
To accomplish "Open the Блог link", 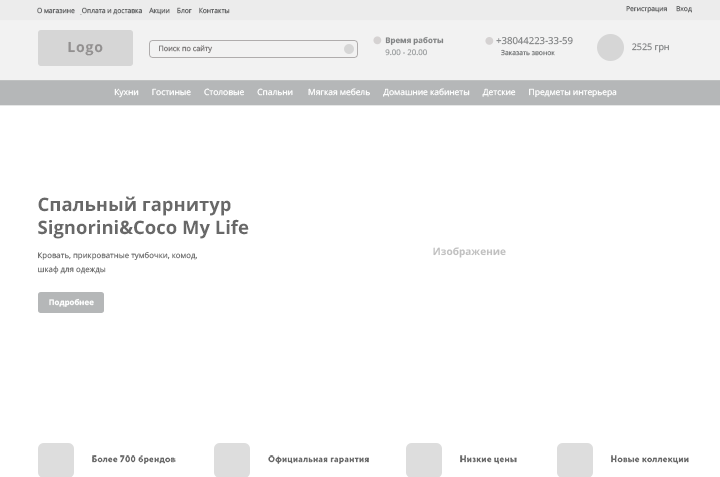I will click(184, 11).
